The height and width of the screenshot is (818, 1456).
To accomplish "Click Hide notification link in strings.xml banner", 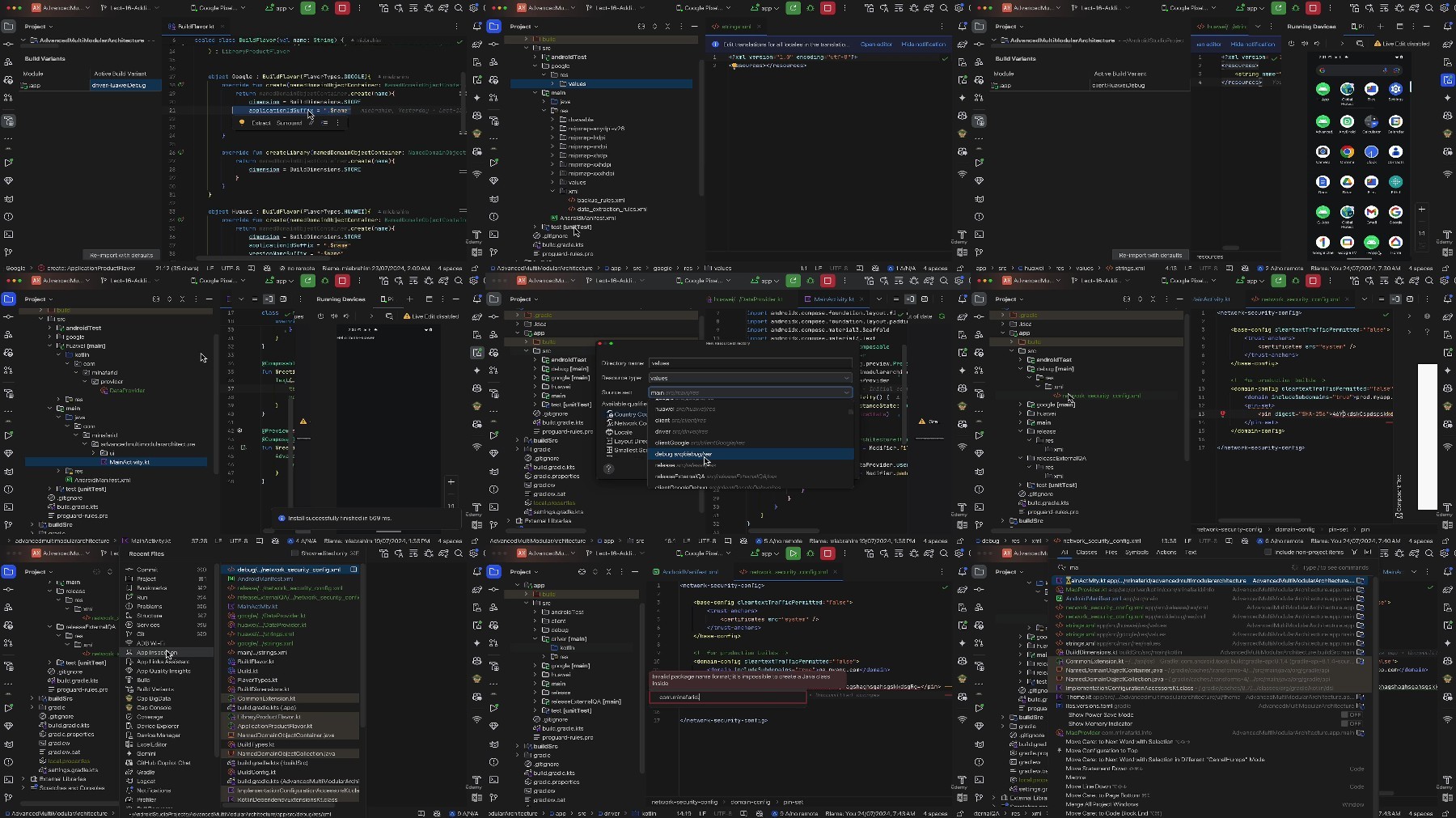I will 923,44.
